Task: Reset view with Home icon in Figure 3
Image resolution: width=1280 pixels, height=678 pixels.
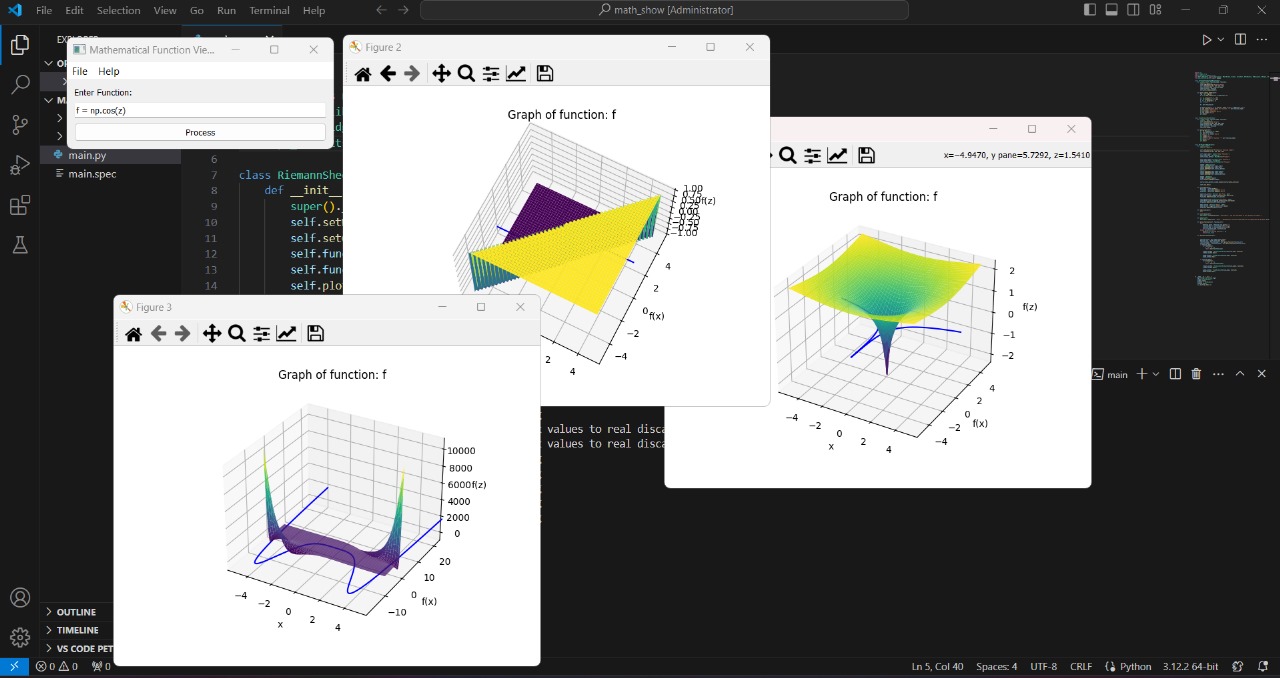Action: coord(134,333)
